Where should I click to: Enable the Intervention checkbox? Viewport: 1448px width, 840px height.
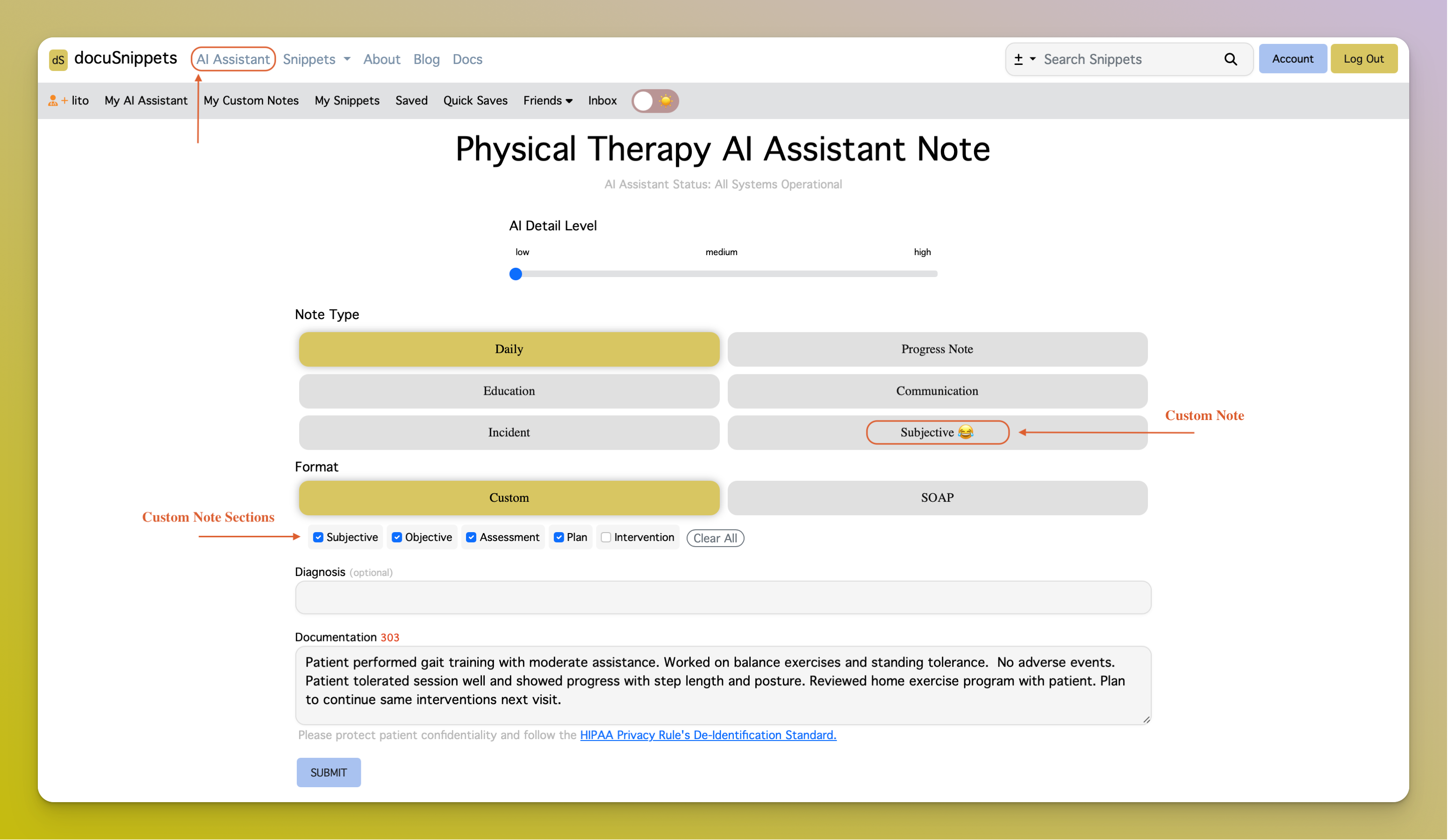click(x=606, y=537)
